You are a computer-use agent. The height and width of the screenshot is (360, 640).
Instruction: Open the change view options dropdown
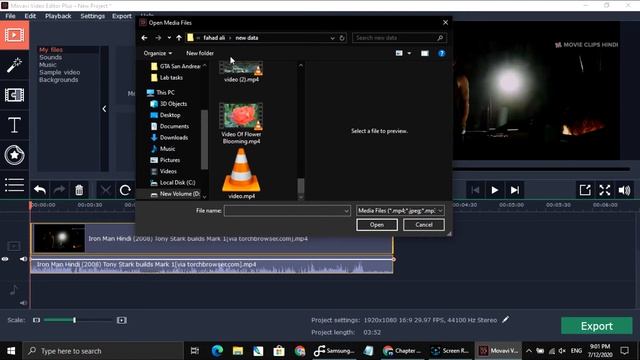point(409,53)
